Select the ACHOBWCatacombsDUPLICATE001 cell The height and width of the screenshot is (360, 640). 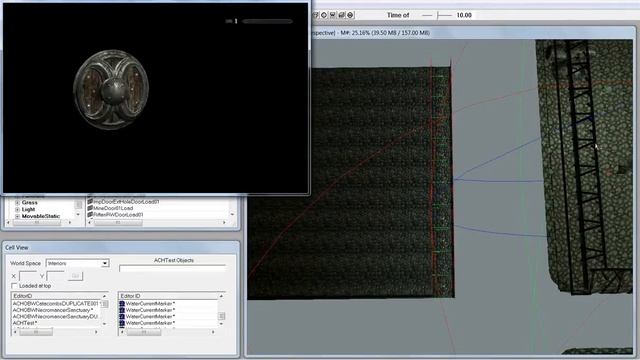pyautogui.click(x=56, y=304)
